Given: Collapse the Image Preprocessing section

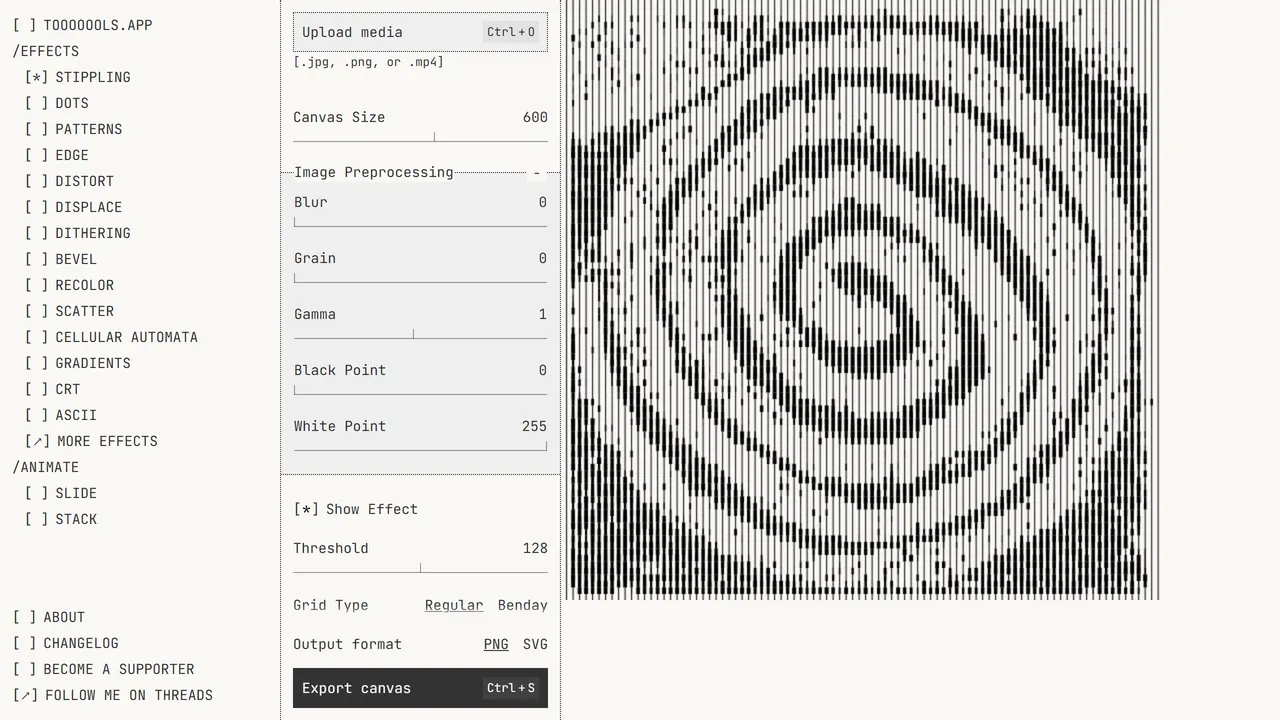Looking at the screenshot, I should [537, 172].
